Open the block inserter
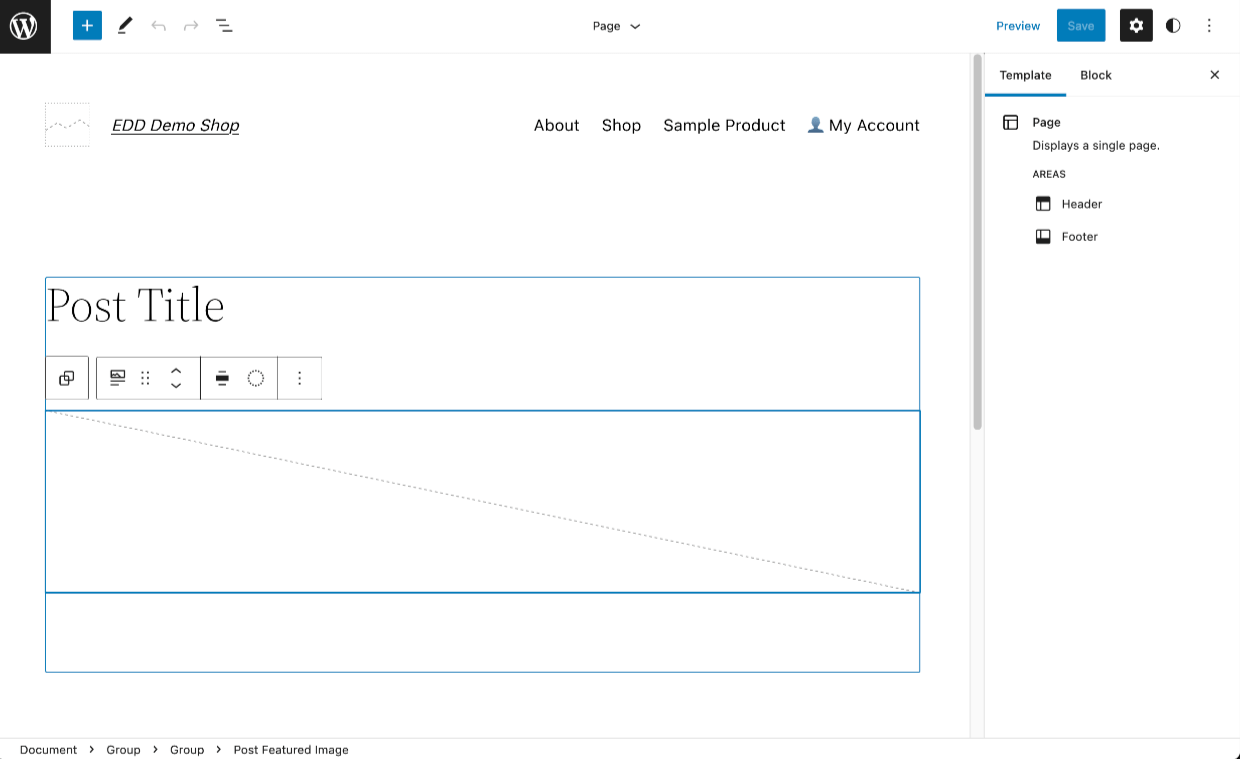Viewport: 1240px width, 759px height. 86,25
